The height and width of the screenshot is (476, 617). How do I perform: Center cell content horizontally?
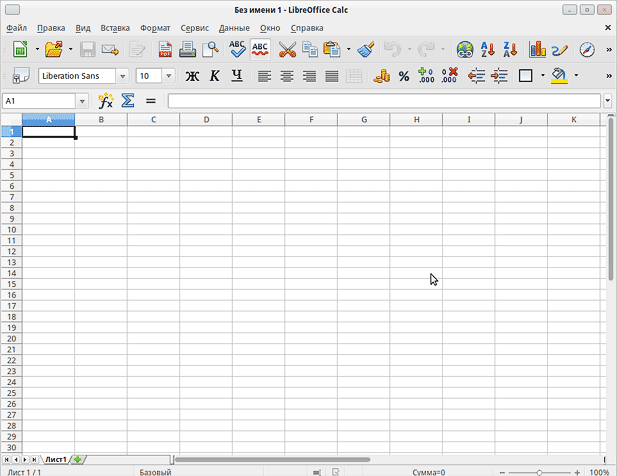click(287, 76)
